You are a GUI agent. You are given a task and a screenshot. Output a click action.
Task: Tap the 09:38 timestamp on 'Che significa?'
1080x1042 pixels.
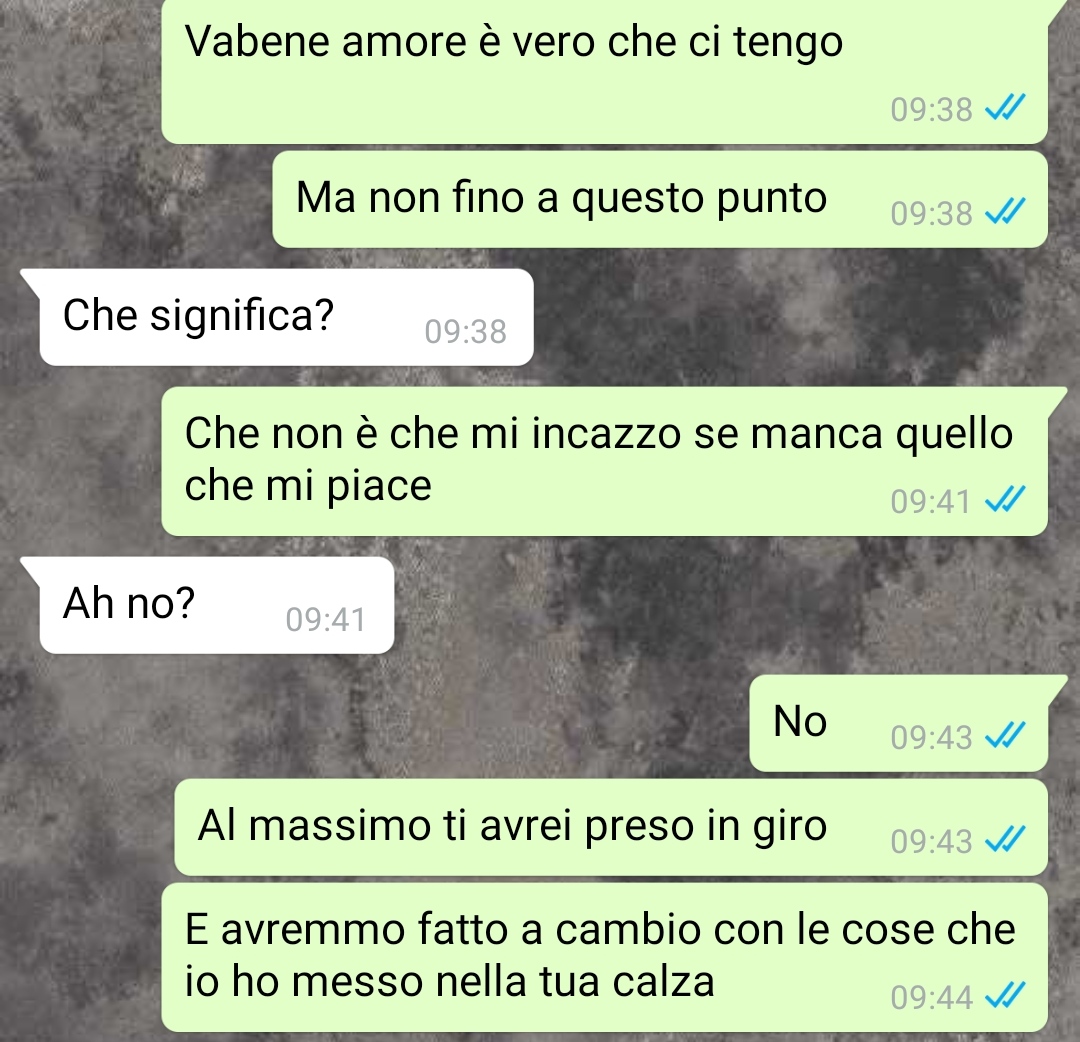tap(466, 332)
